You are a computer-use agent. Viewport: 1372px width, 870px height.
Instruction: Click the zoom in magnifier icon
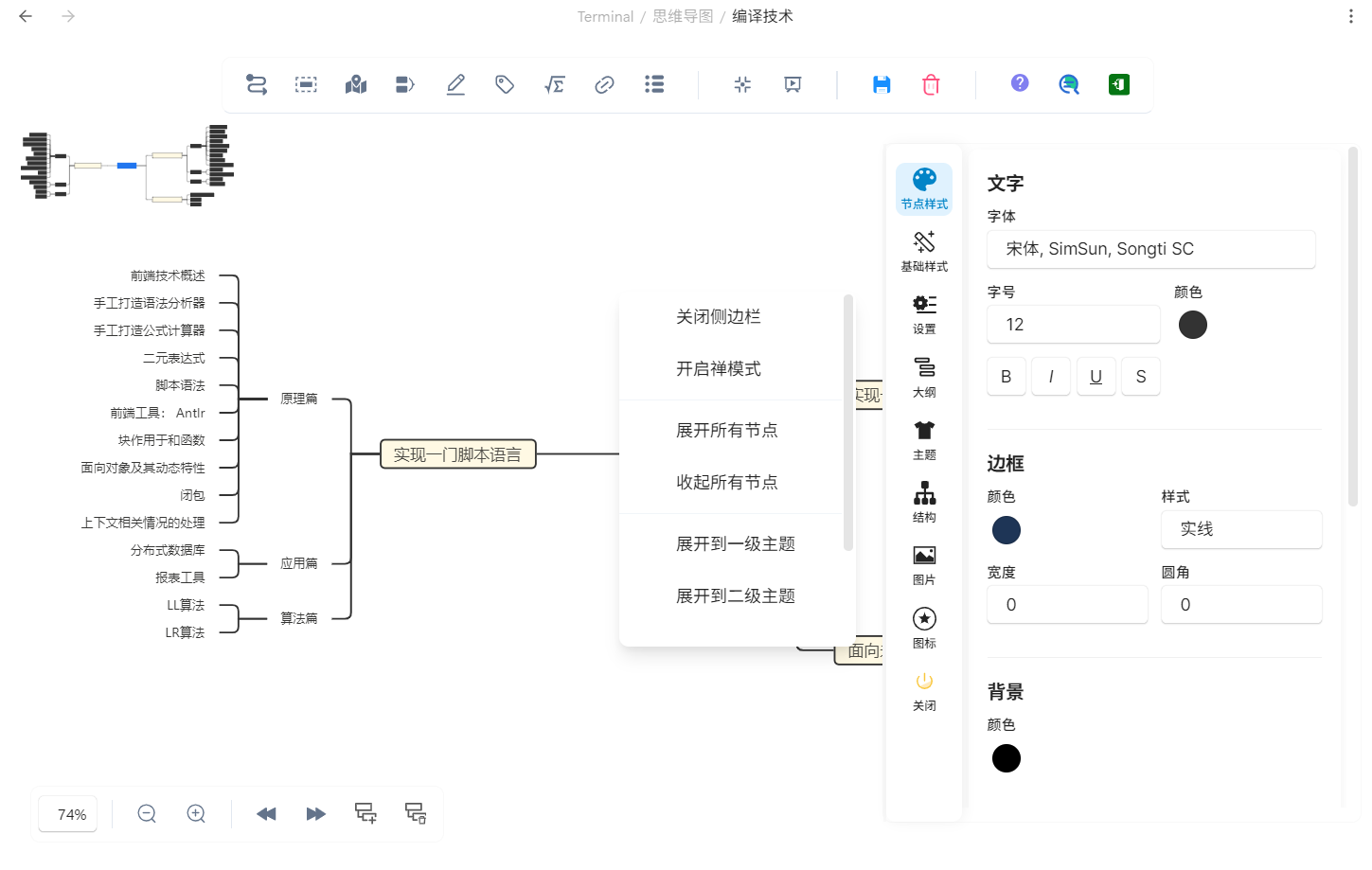(196, 813)
